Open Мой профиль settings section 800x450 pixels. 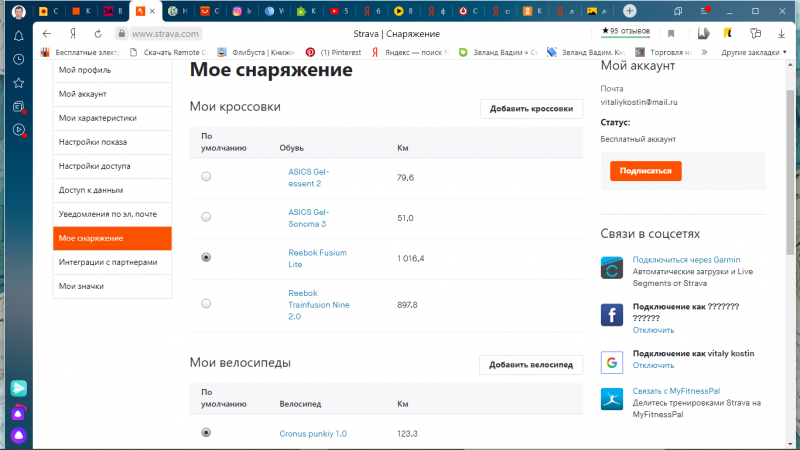coord(112,70)
